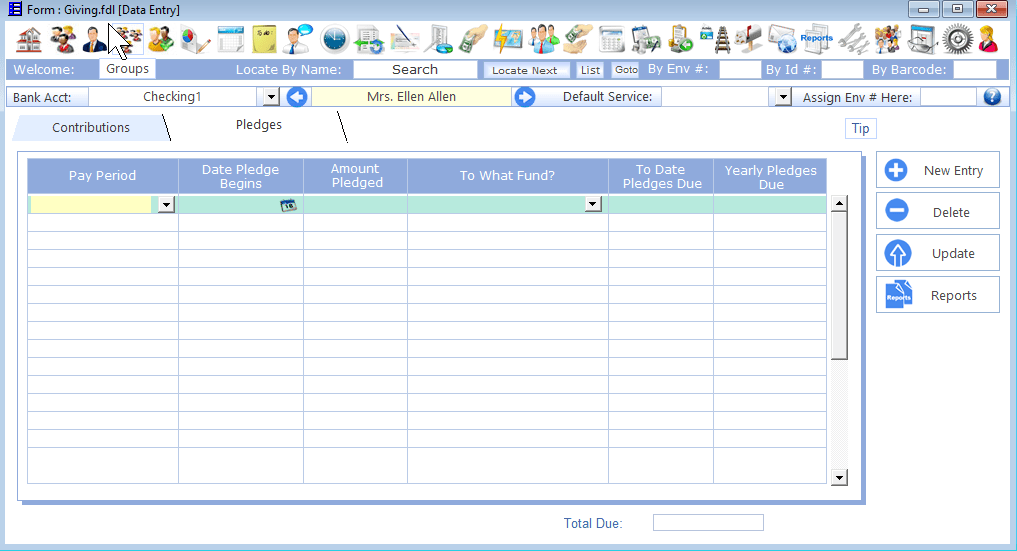Go to next person with right arrow
Viewport: 1017px width, 551px height.
click(x=525, y=97)
